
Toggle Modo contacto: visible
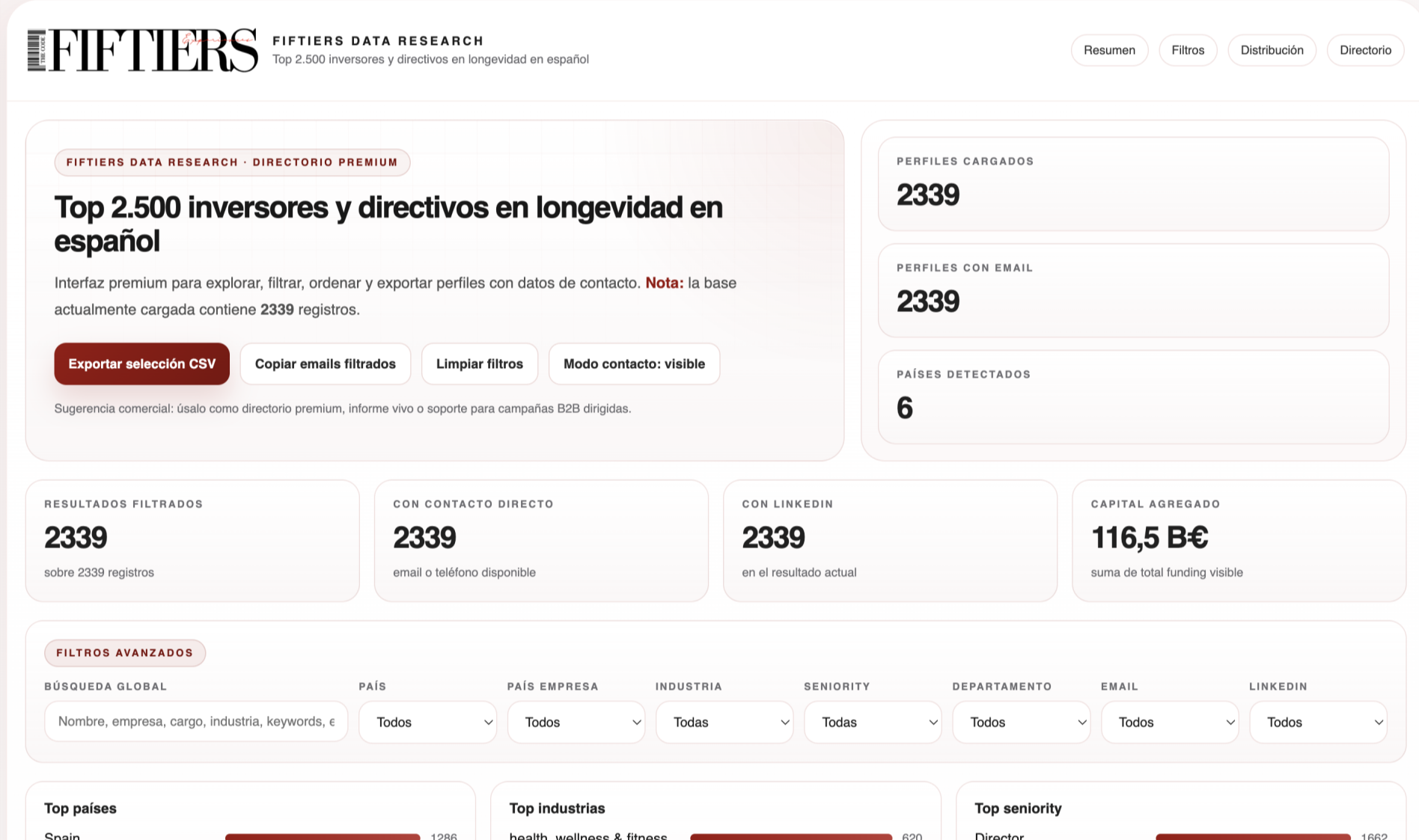[x=634, y=364]
